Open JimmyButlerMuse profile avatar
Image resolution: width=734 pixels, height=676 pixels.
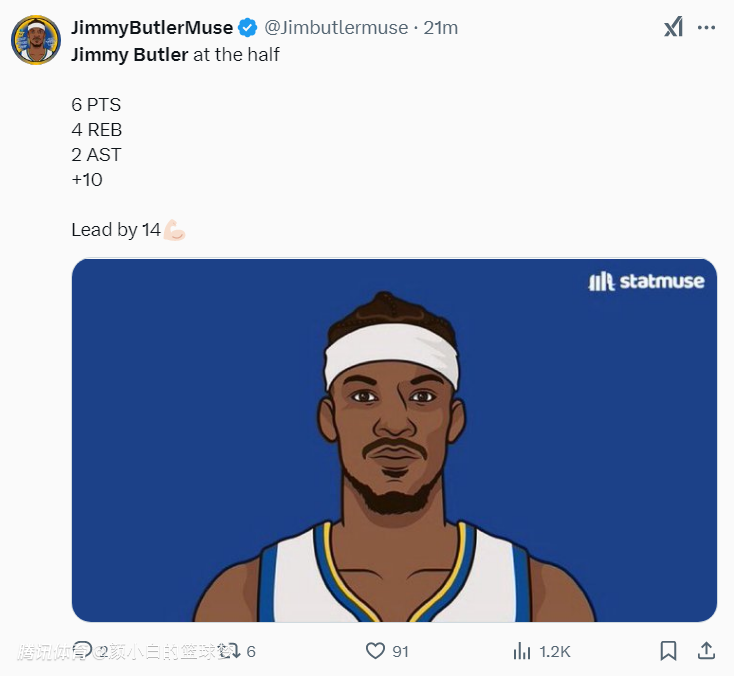(x=36, y=40)
